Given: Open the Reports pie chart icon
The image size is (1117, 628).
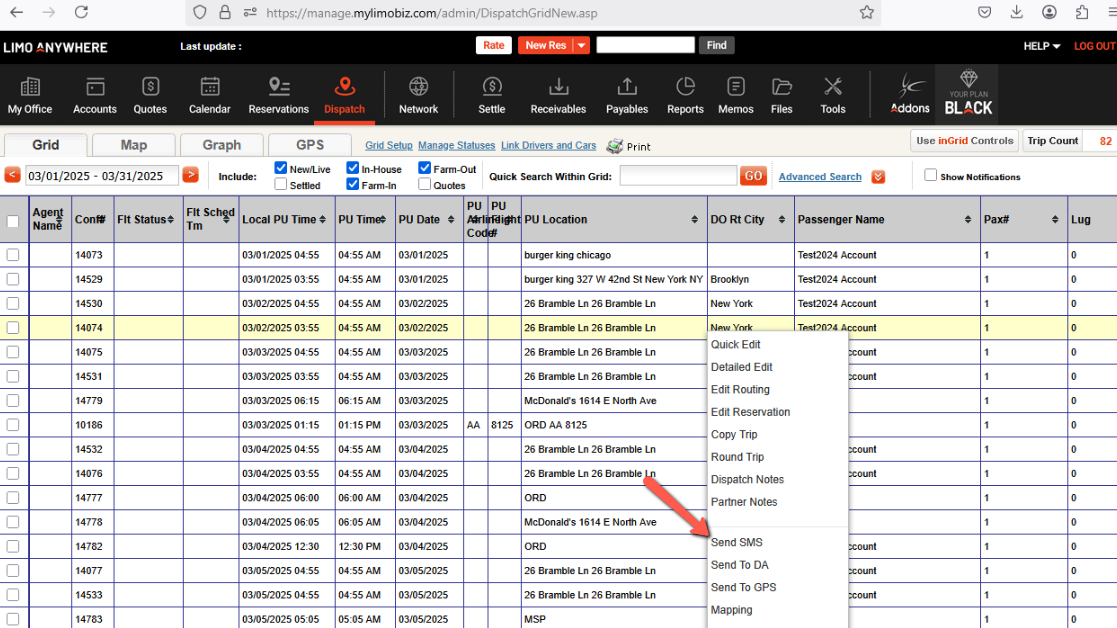Looking at the screenshot, I should (685, 87).
